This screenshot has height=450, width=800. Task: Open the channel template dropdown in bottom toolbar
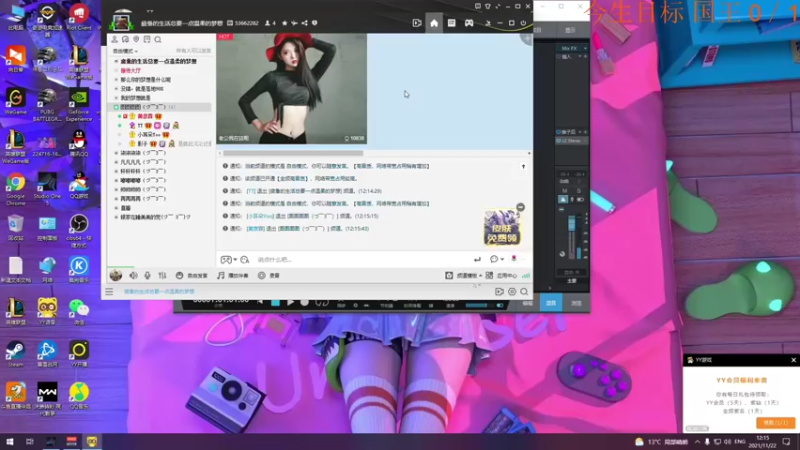tap(464, 276)
